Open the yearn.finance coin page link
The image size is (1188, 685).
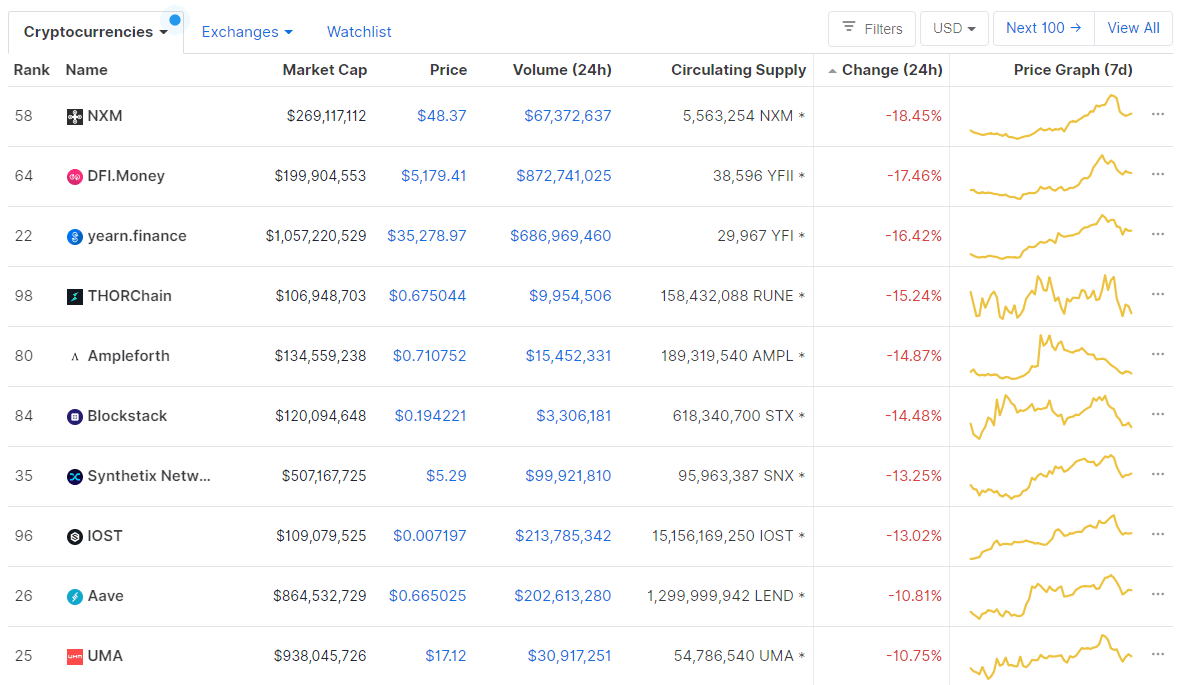point(136,236)
